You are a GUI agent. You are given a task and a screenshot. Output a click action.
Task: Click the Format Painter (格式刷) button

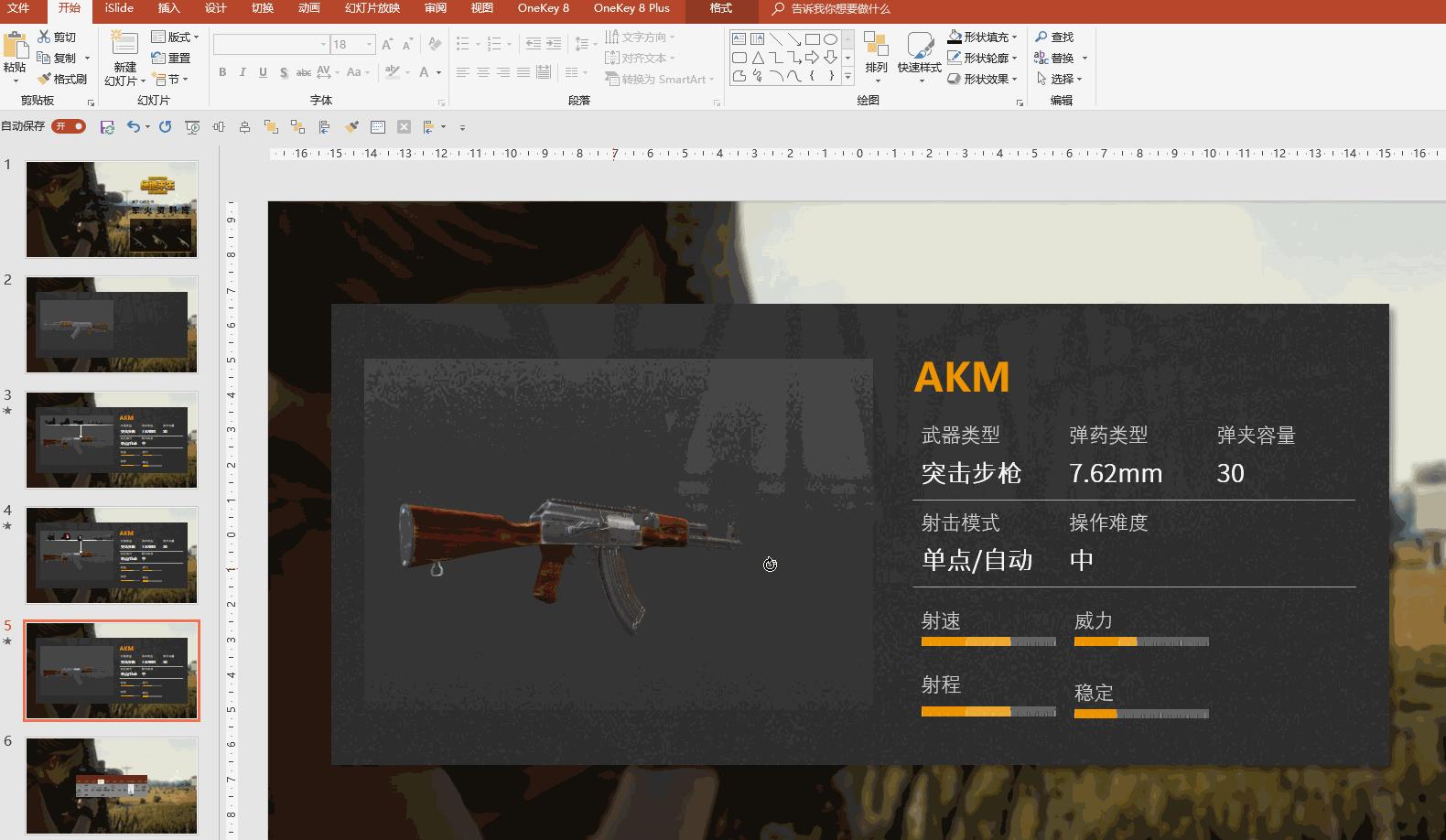pyautogui.click(x=62, y=80)
